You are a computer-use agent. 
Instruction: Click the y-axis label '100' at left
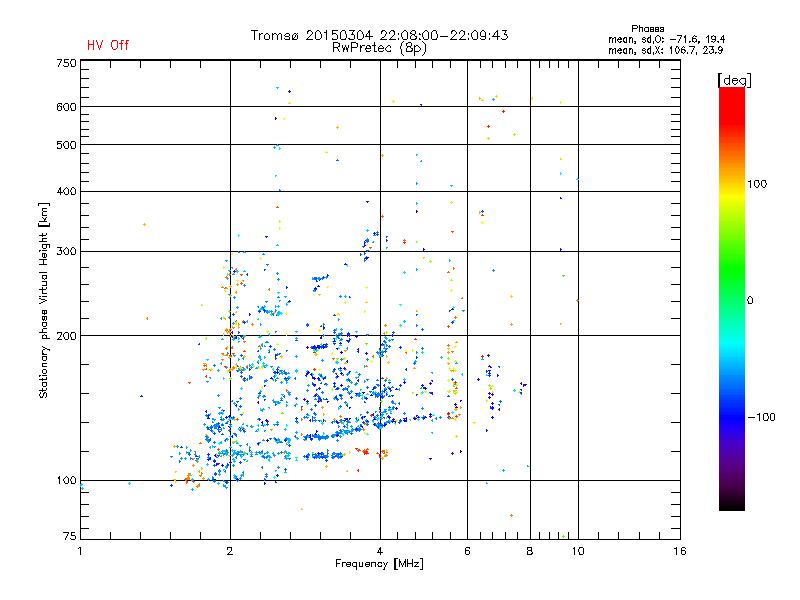(66, 480)
